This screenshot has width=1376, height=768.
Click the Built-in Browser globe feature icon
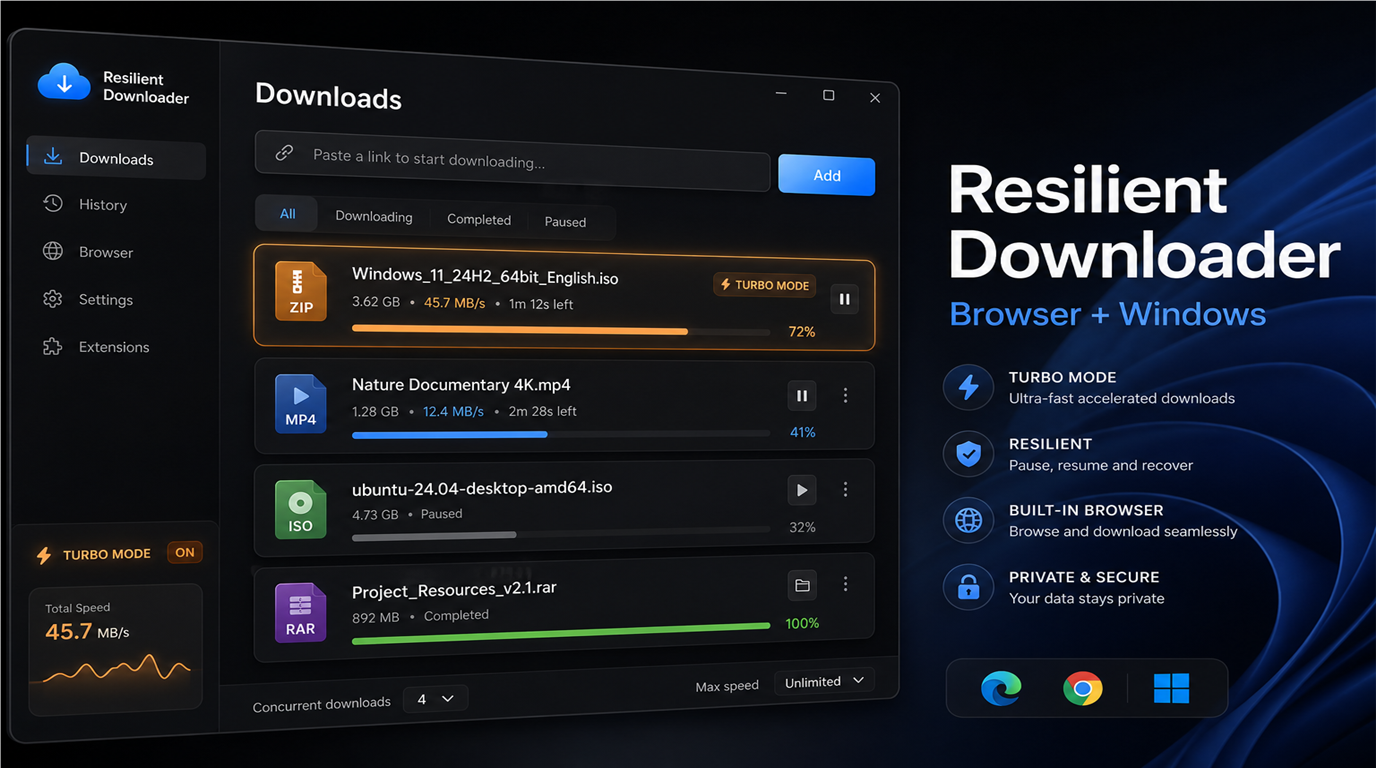(968, 521)
